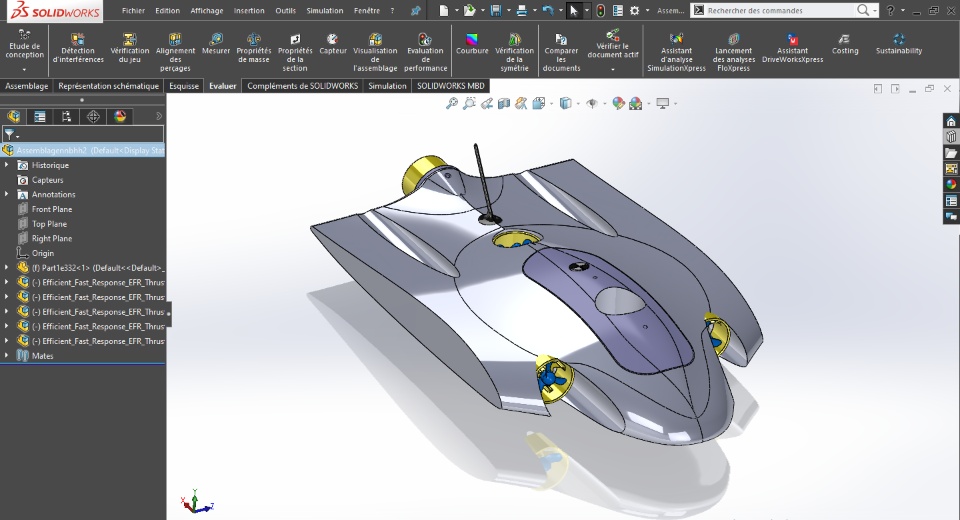Open the Outils menu
Screen dimensions: 960x520
(285, 11)
